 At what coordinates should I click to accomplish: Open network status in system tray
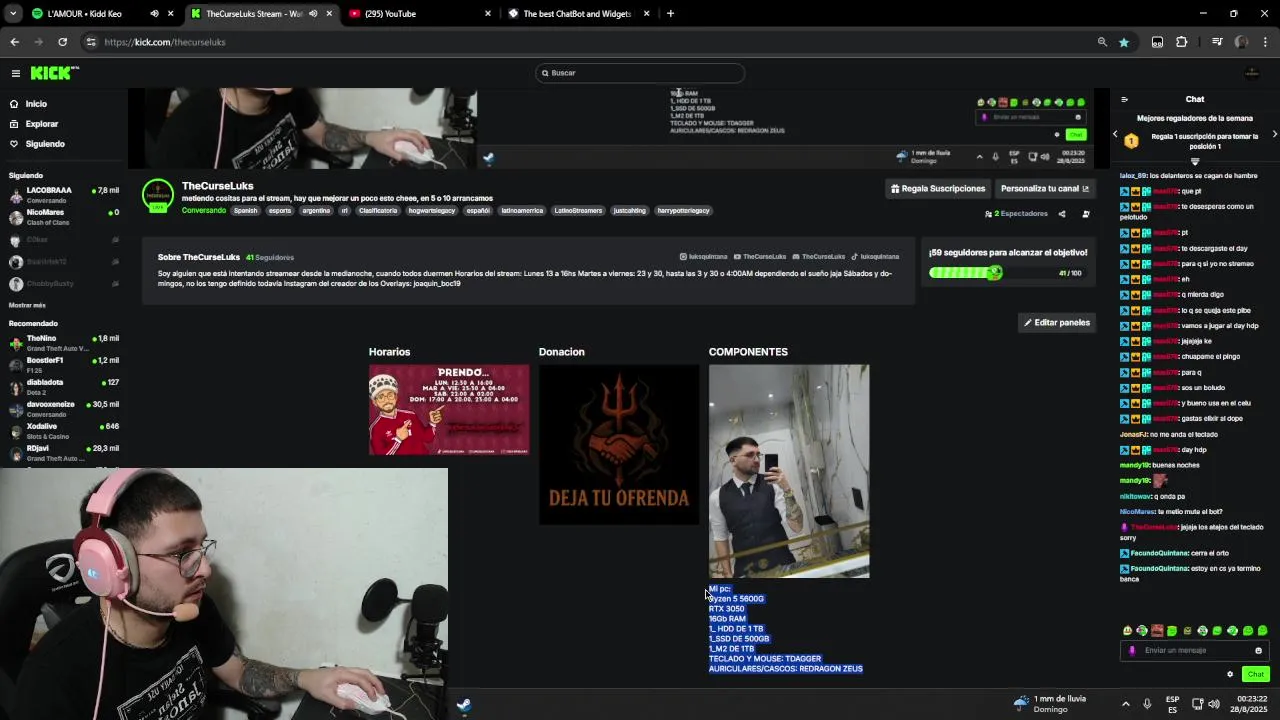click(1198, 704)
